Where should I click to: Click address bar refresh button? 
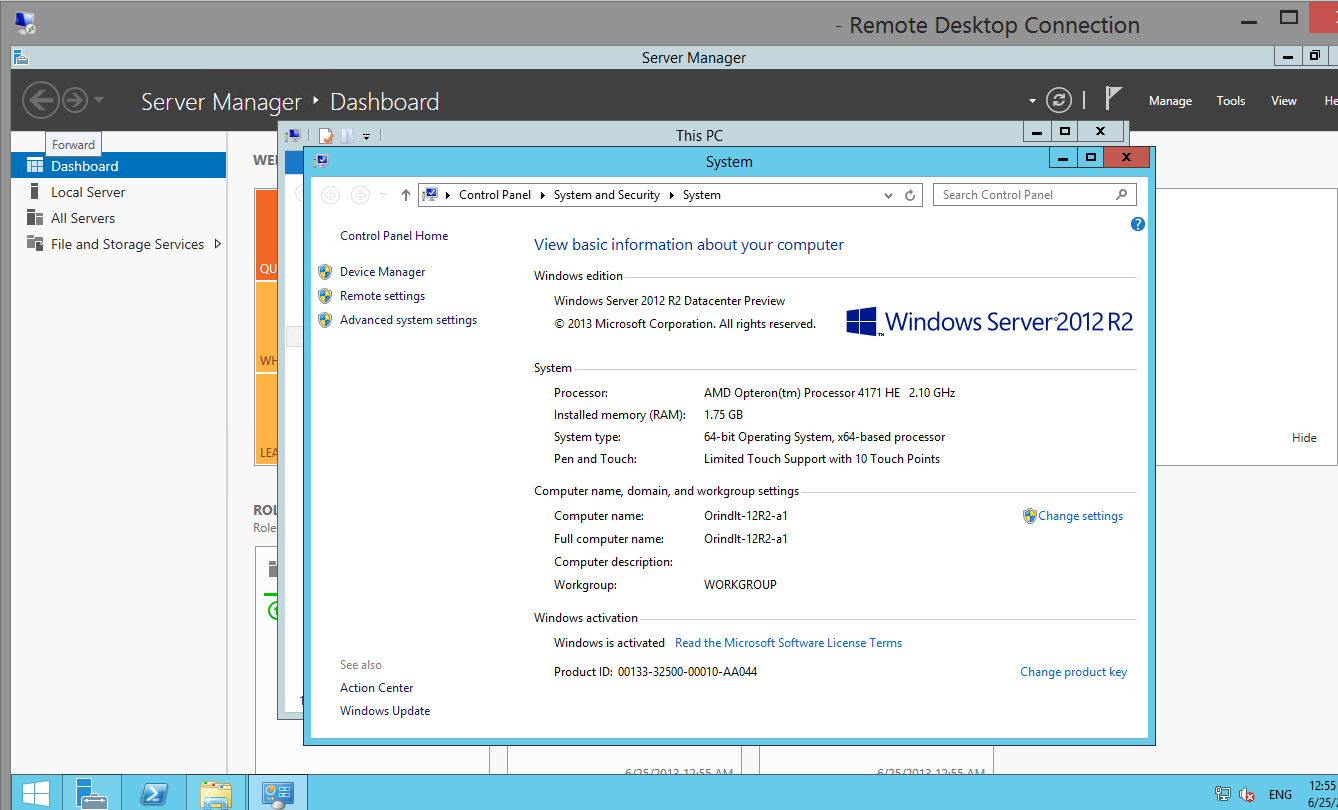pyautogui.click(x=910, y=195)
